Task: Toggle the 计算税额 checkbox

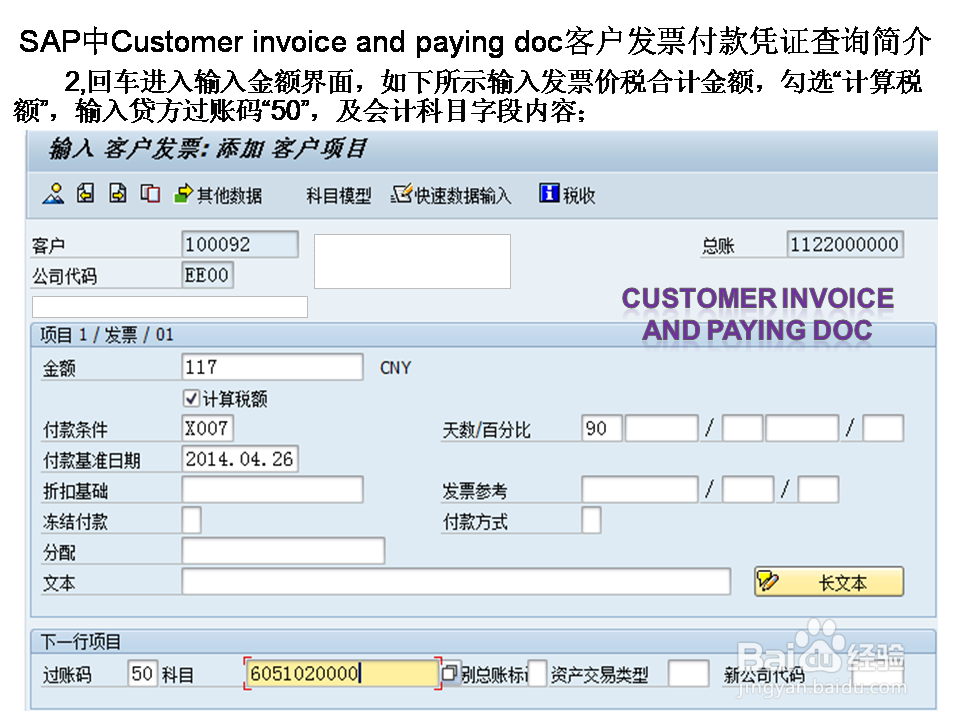Action: click(x=191, y=399)
